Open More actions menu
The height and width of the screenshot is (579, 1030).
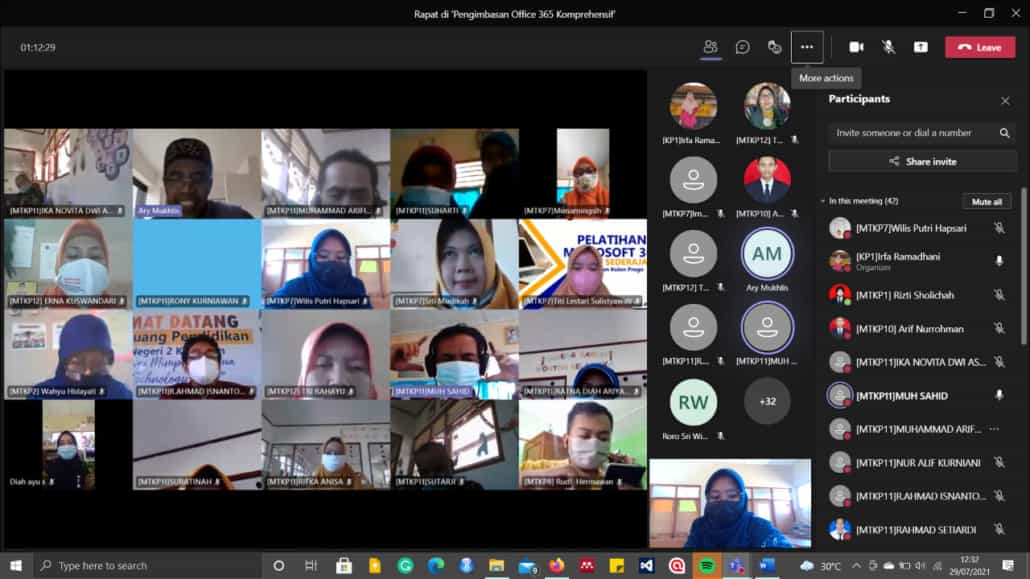pyautogui.click(x=807, y=47)
